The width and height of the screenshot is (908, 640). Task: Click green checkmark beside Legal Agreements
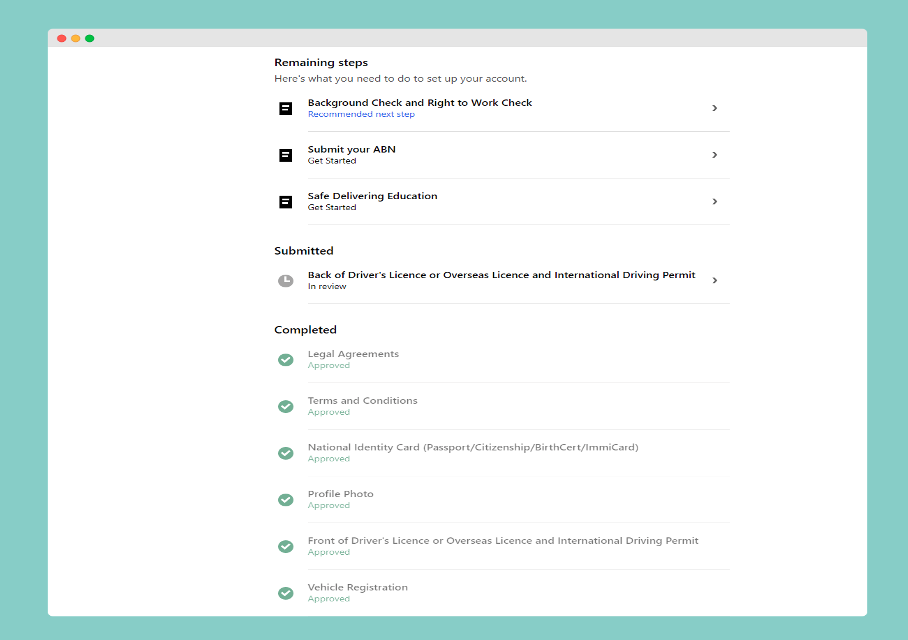pos(286,360)
